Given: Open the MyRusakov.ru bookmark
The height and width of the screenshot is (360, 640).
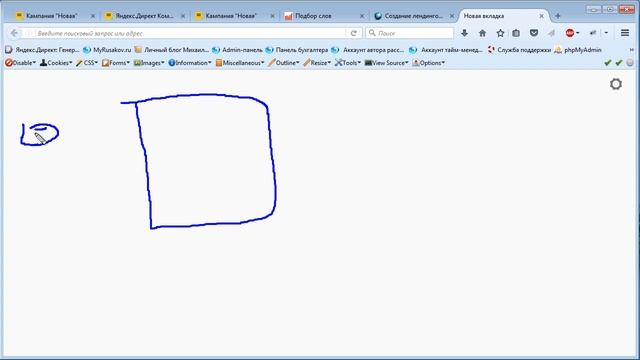Looking at the screenshot, I should tap(107, 50).
